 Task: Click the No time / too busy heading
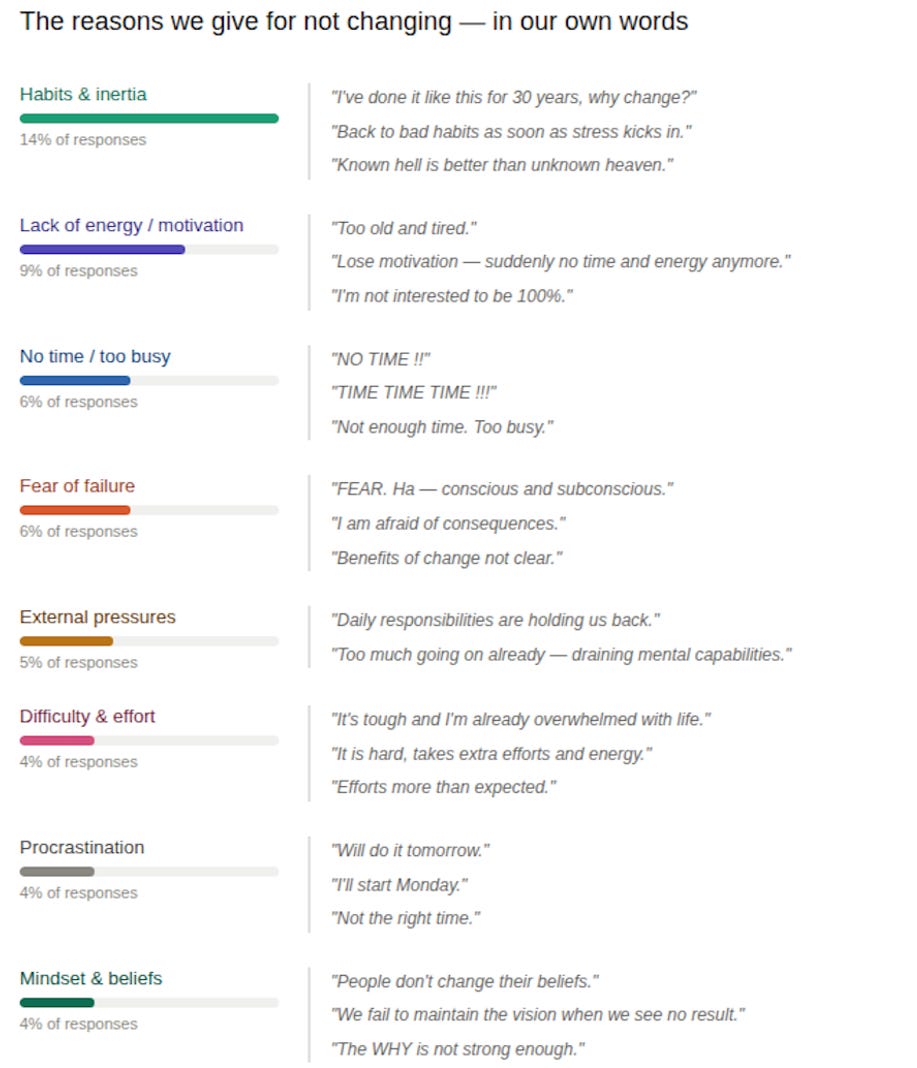pos(95,356)
